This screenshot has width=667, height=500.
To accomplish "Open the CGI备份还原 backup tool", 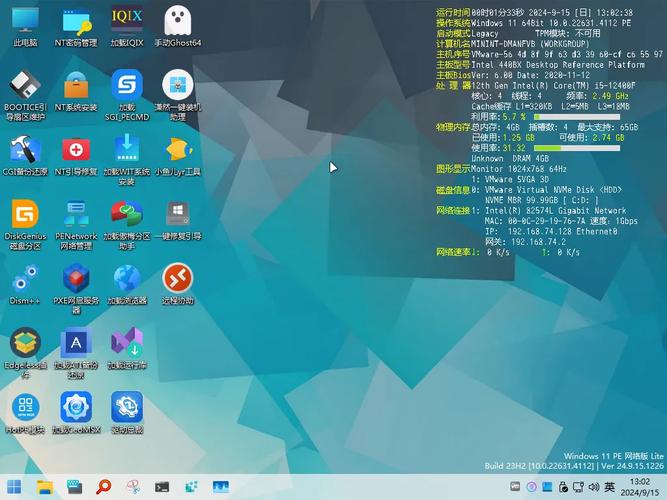I will (25, 150).
